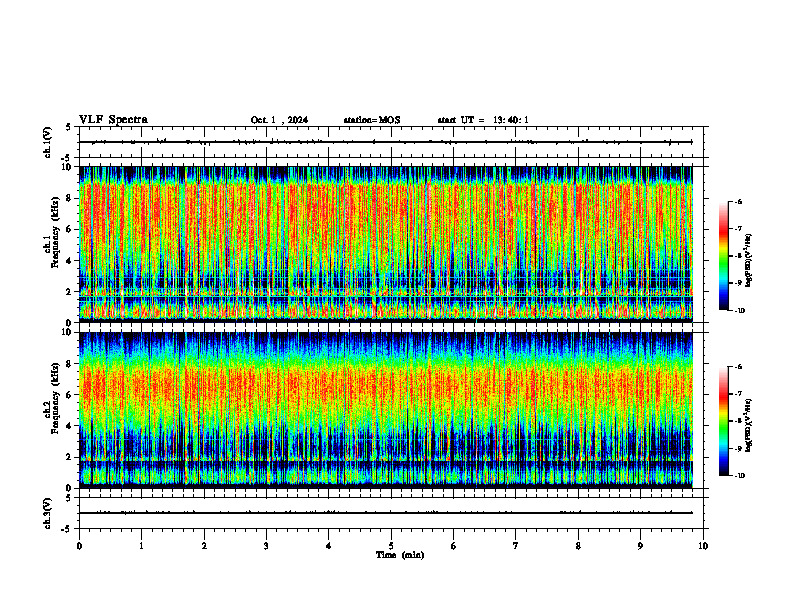Click the time axis tick label '5'
This screenshot has height=612, width=792.
click(x=391, y=546)
